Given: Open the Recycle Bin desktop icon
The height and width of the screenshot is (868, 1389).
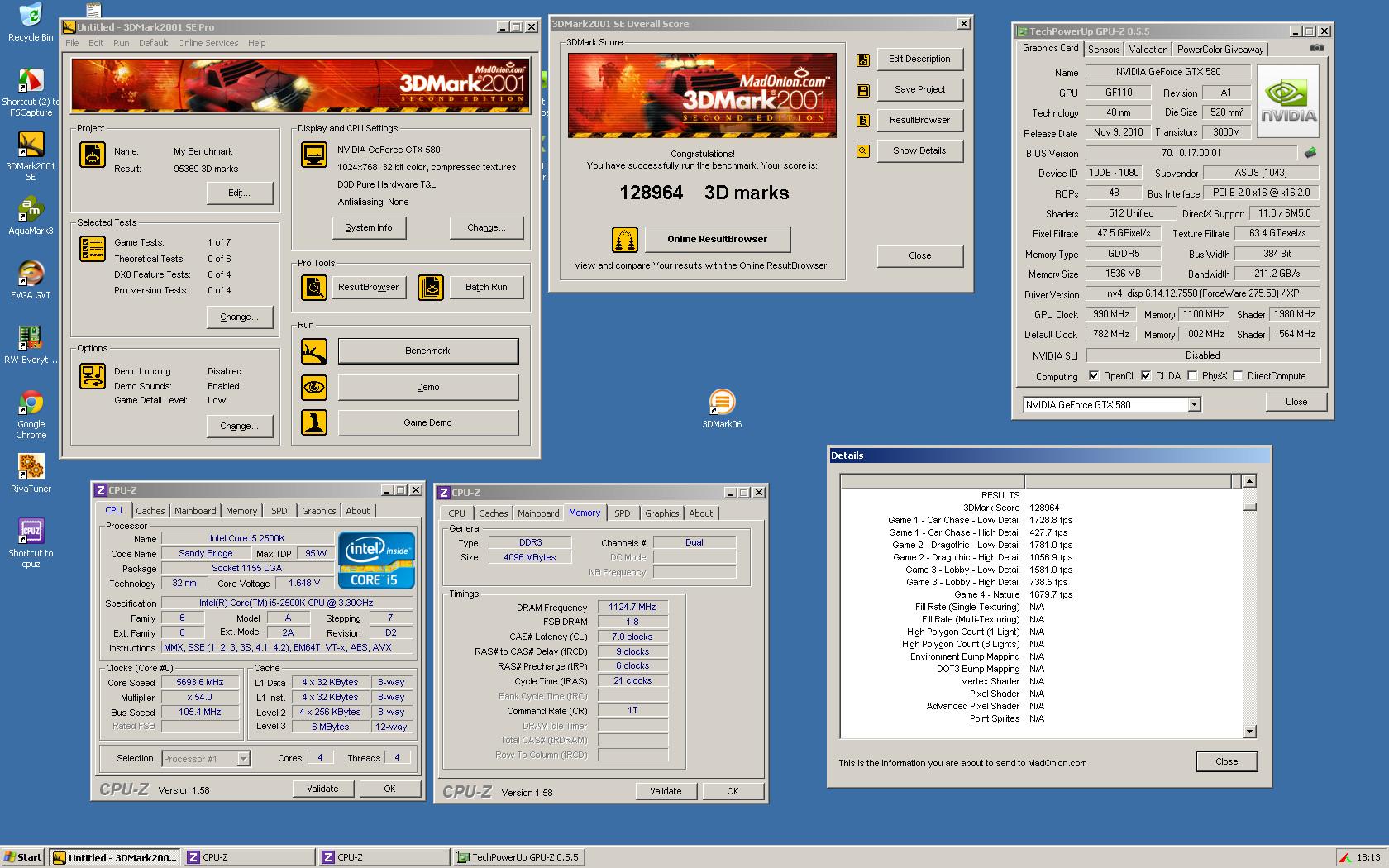Looking at the screenshot, I should [31, 15].
